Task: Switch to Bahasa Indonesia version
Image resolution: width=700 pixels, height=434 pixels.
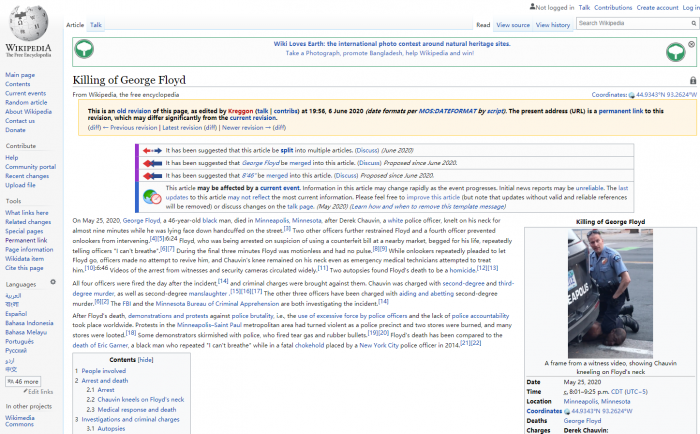Action: coord(29,323)
